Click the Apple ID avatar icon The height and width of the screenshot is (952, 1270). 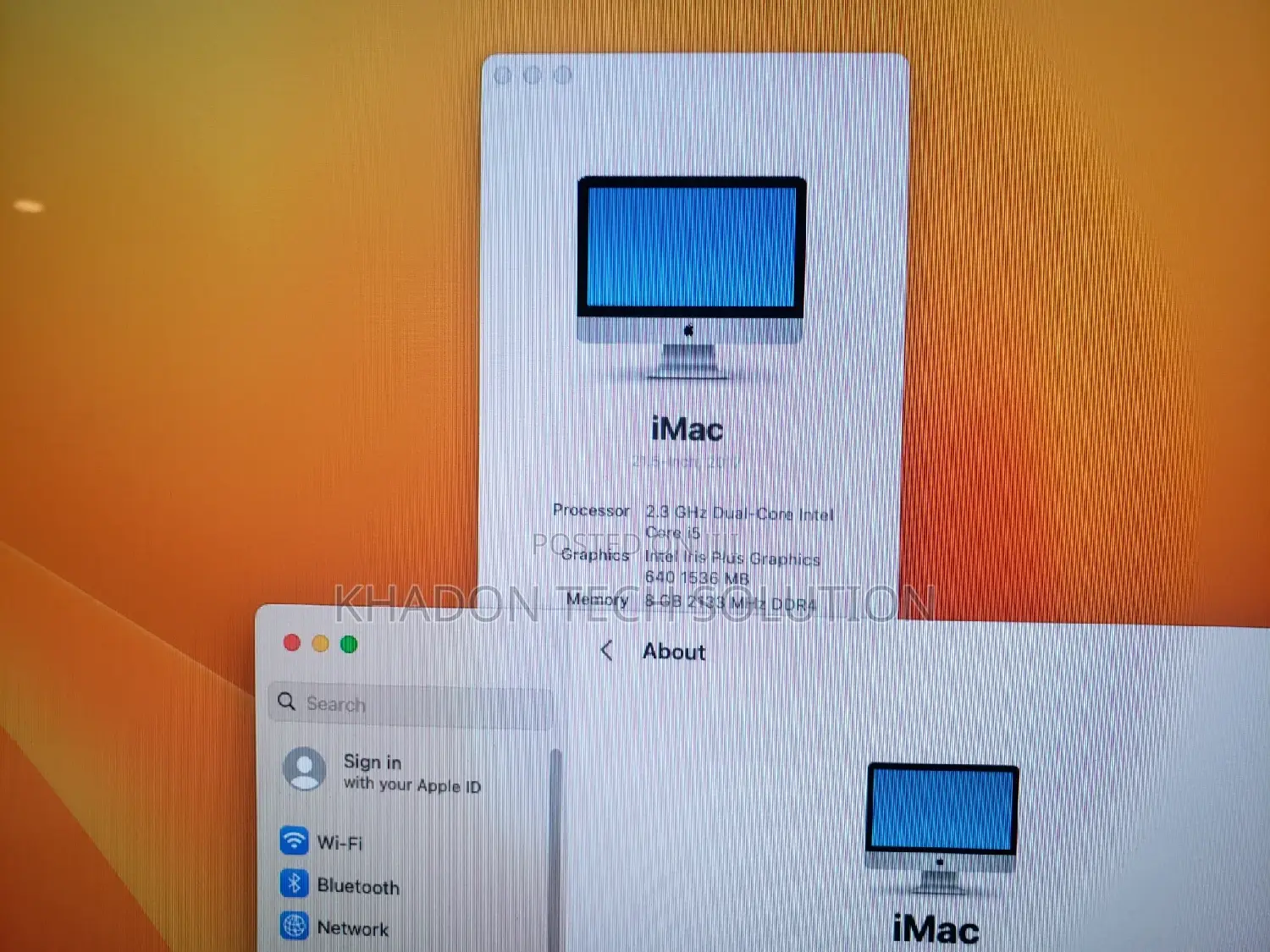coord(304,768)
